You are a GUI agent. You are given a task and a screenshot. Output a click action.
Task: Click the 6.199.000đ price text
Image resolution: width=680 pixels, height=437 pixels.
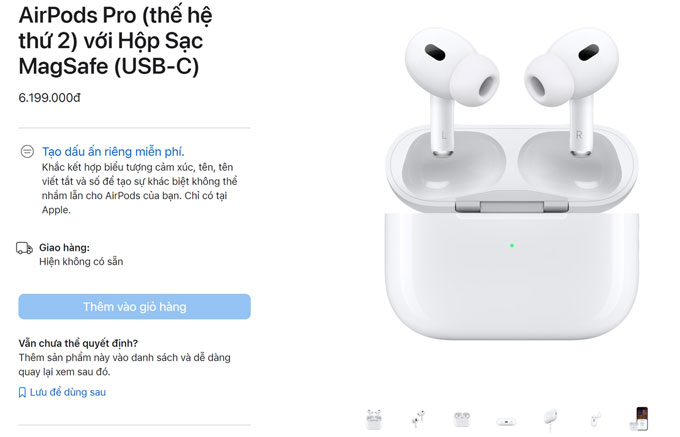(x=49, y=98)
